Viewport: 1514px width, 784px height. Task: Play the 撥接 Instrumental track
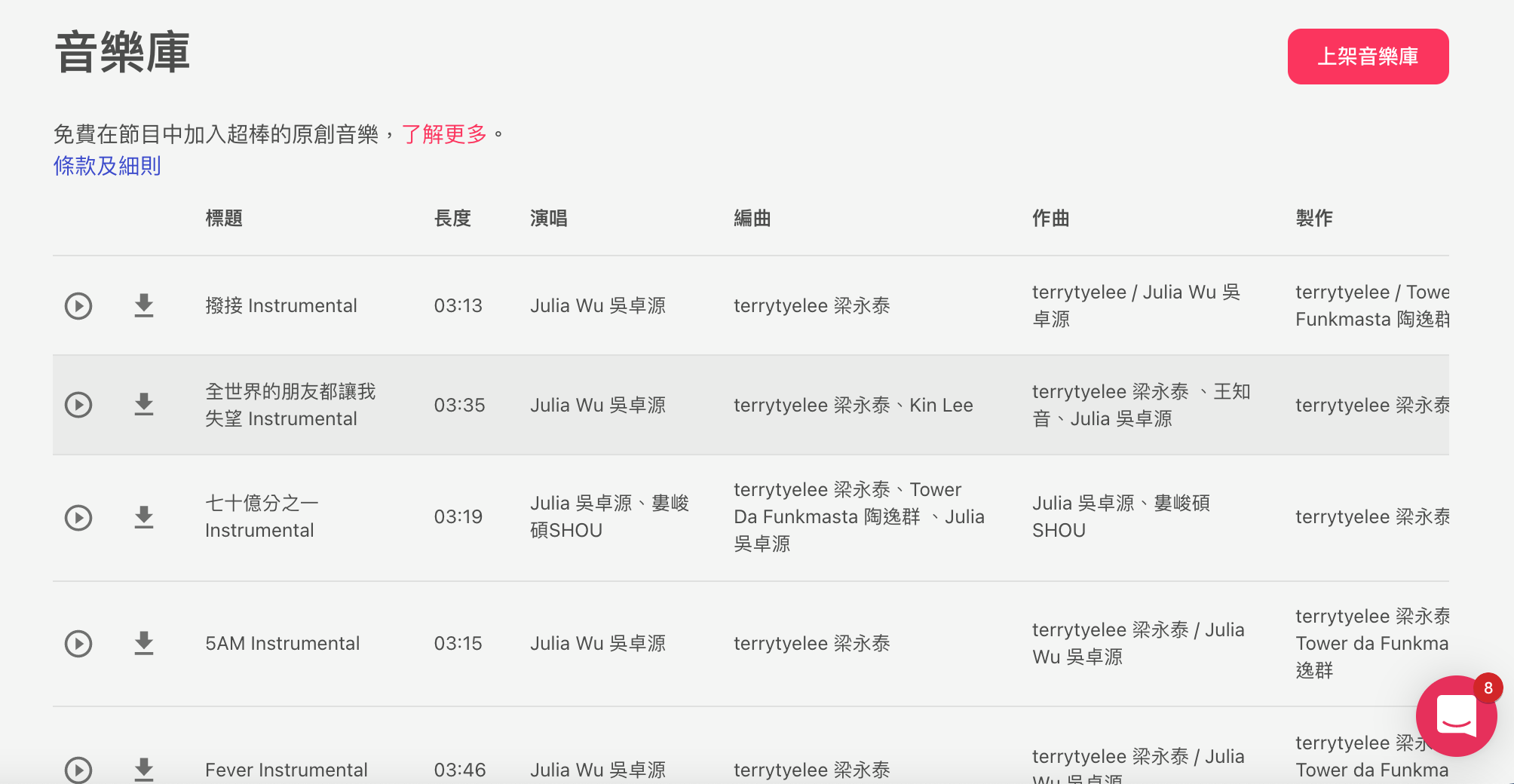(x=78, y=306)
